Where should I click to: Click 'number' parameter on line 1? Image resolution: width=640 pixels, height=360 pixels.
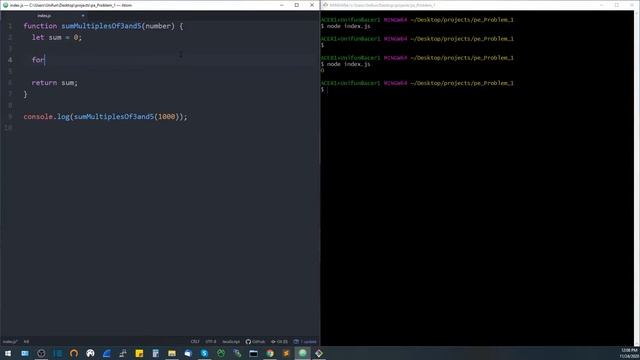tap(158, 26)
